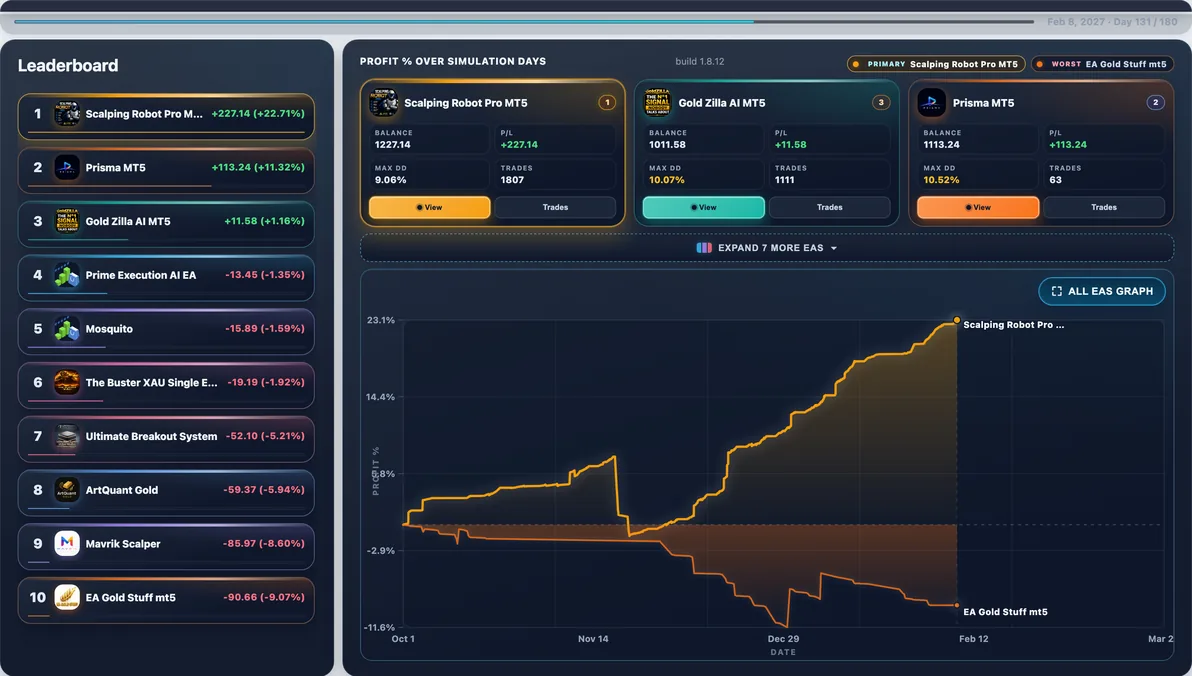Expand 7 more EAs dropdown arrow

[x=834, y=249]
